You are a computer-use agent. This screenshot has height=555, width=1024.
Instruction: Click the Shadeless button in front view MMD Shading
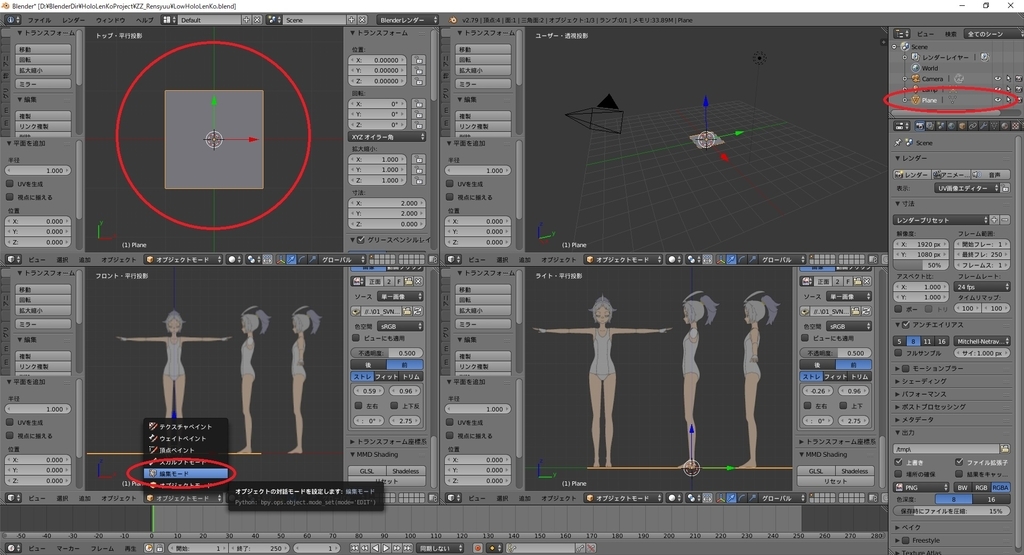click(x=405, y=471)
